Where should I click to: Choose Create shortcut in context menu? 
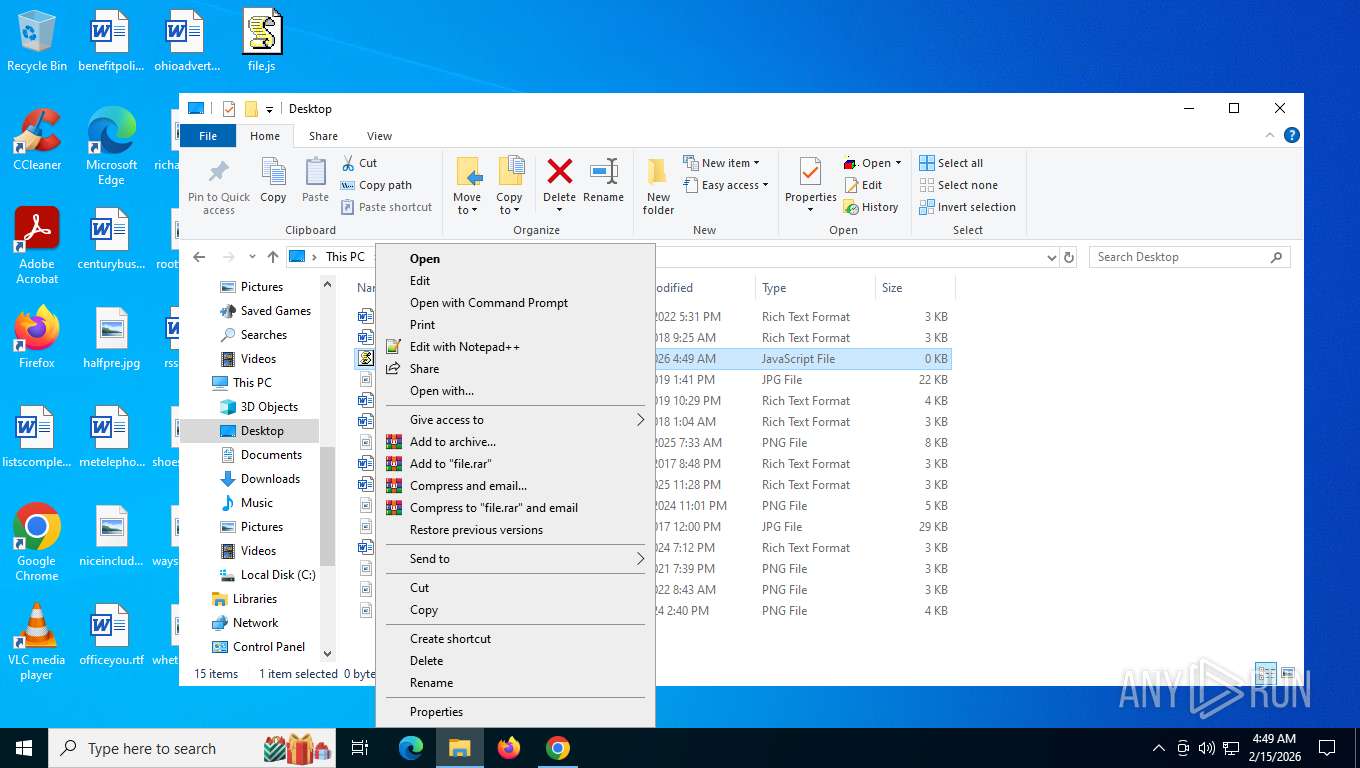(515, 639)
